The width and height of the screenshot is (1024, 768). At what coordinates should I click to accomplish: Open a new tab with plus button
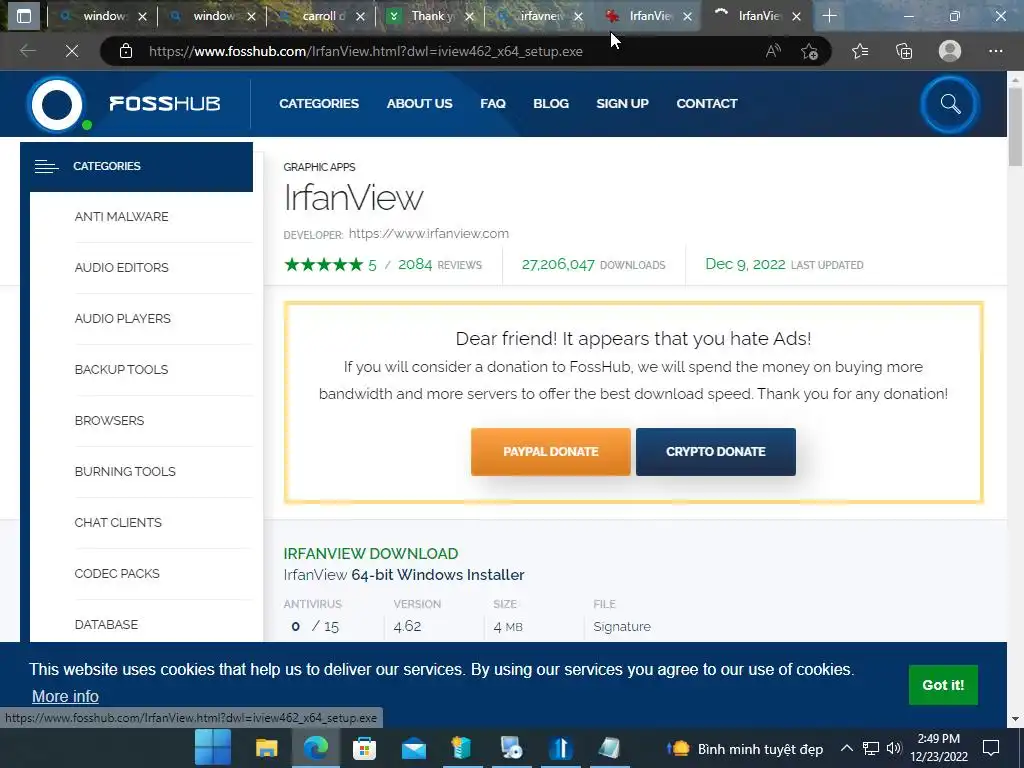[x=829, y=16]
